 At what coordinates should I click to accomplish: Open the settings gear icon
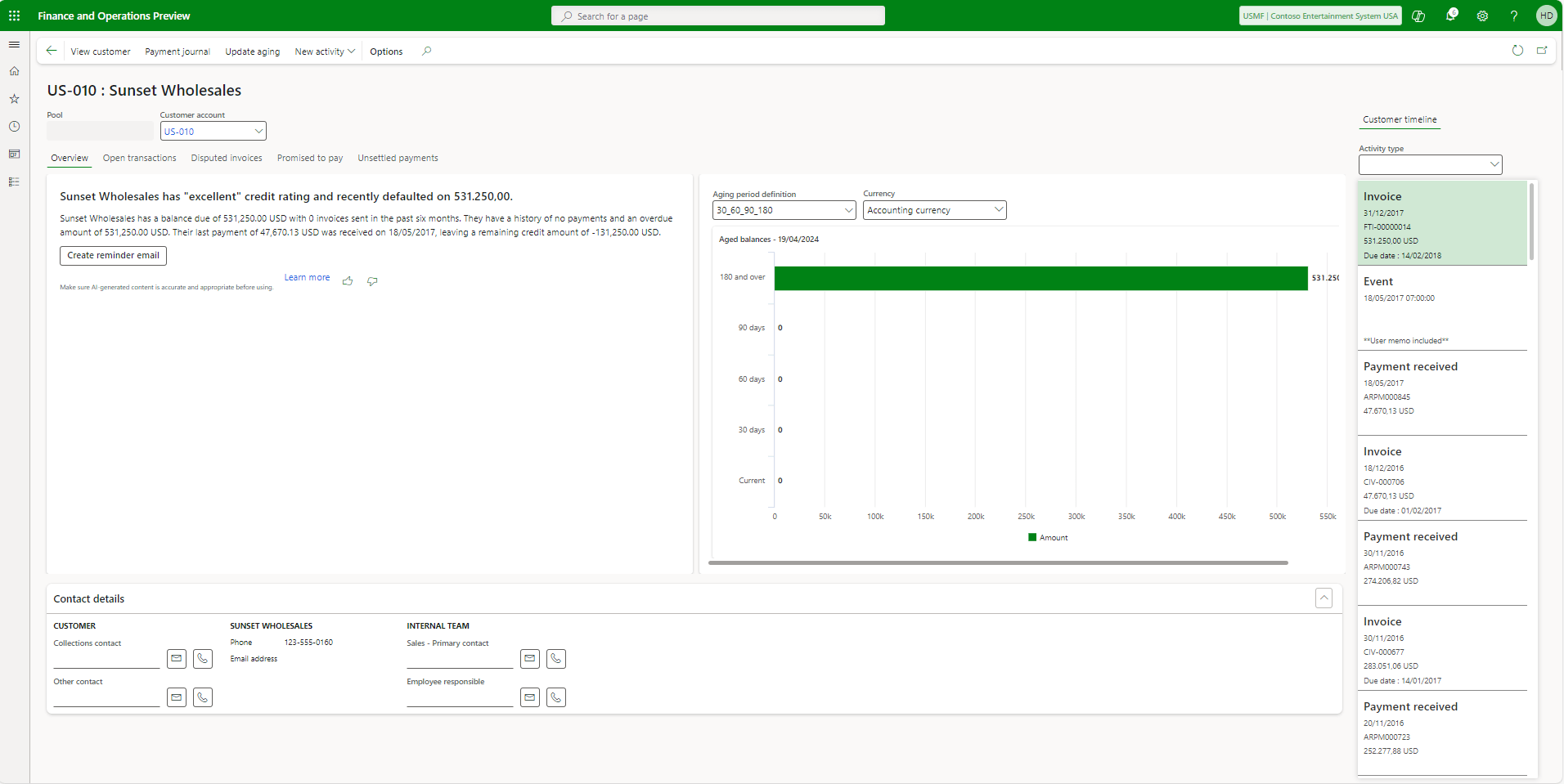pos(1482,16)
